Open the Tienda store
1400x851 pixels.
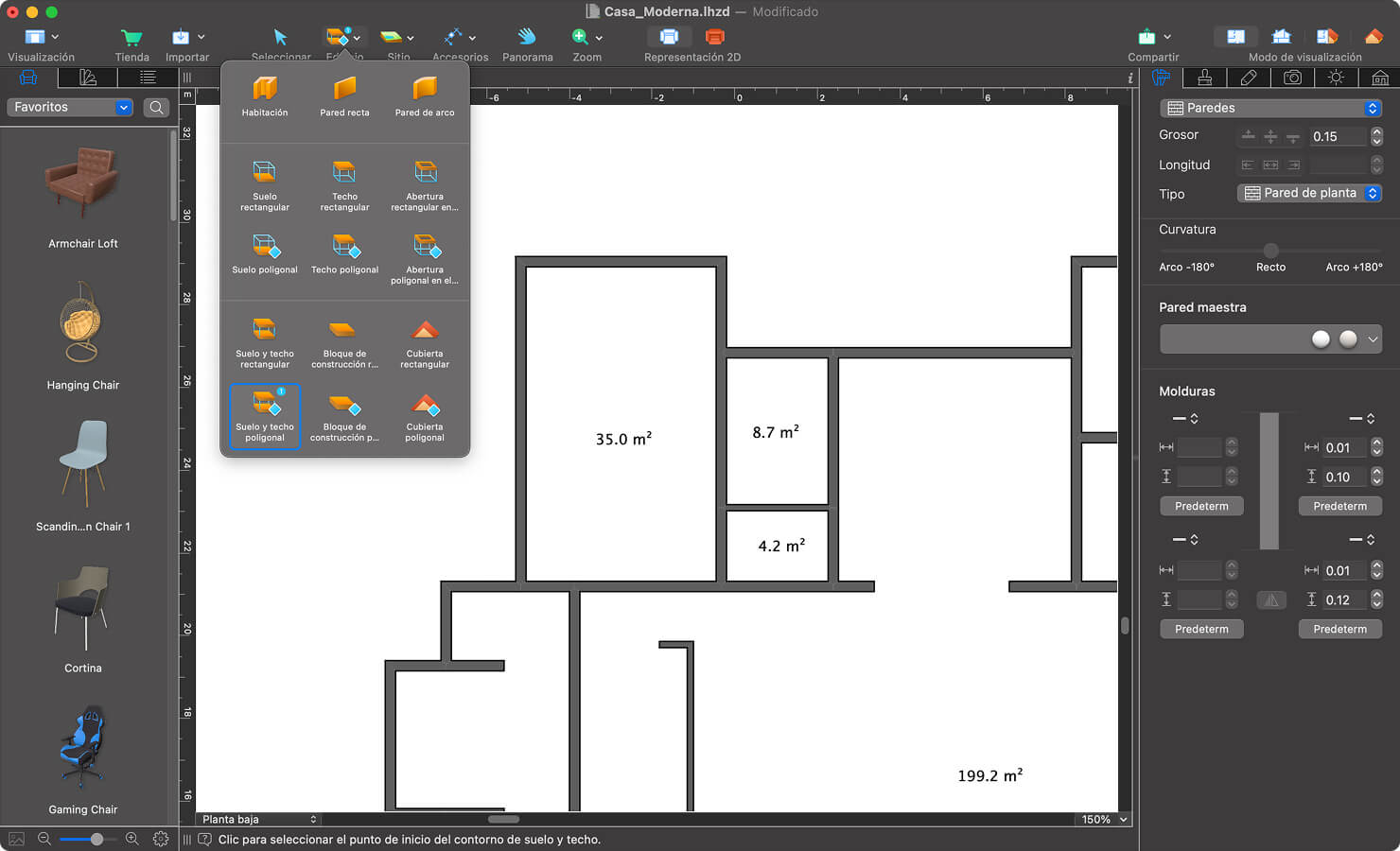(131, 43)
